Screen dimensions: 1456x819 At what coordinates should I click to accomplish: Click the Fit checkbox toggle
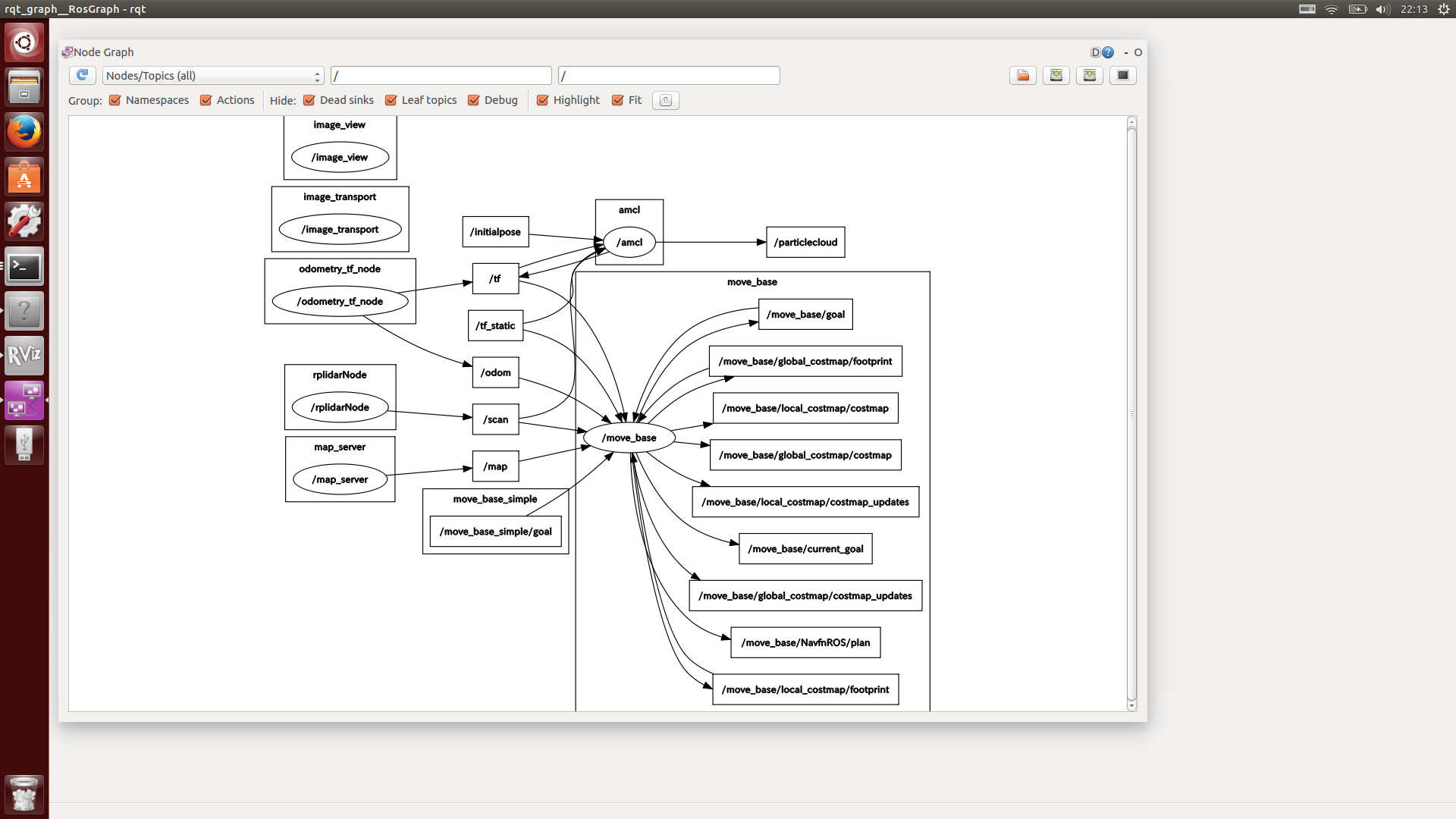pos(618,100)
